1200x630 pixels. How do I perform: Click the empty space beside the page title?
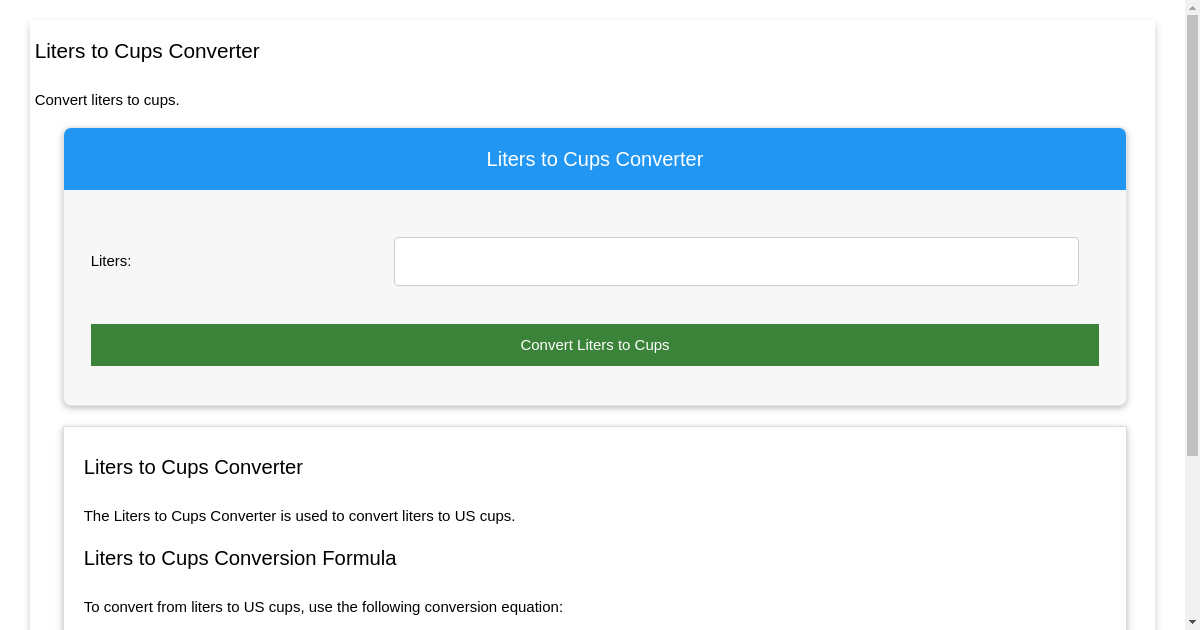[x=600, y=51]
